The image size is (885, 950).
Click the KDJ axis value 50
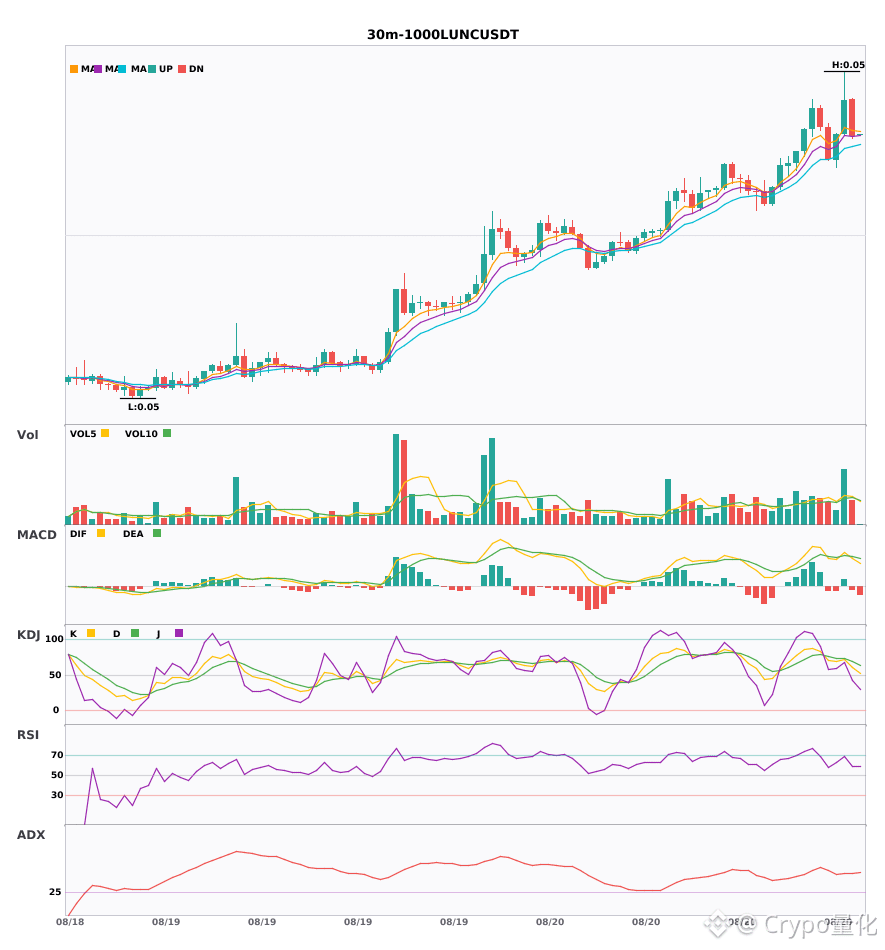coord(55,675)
